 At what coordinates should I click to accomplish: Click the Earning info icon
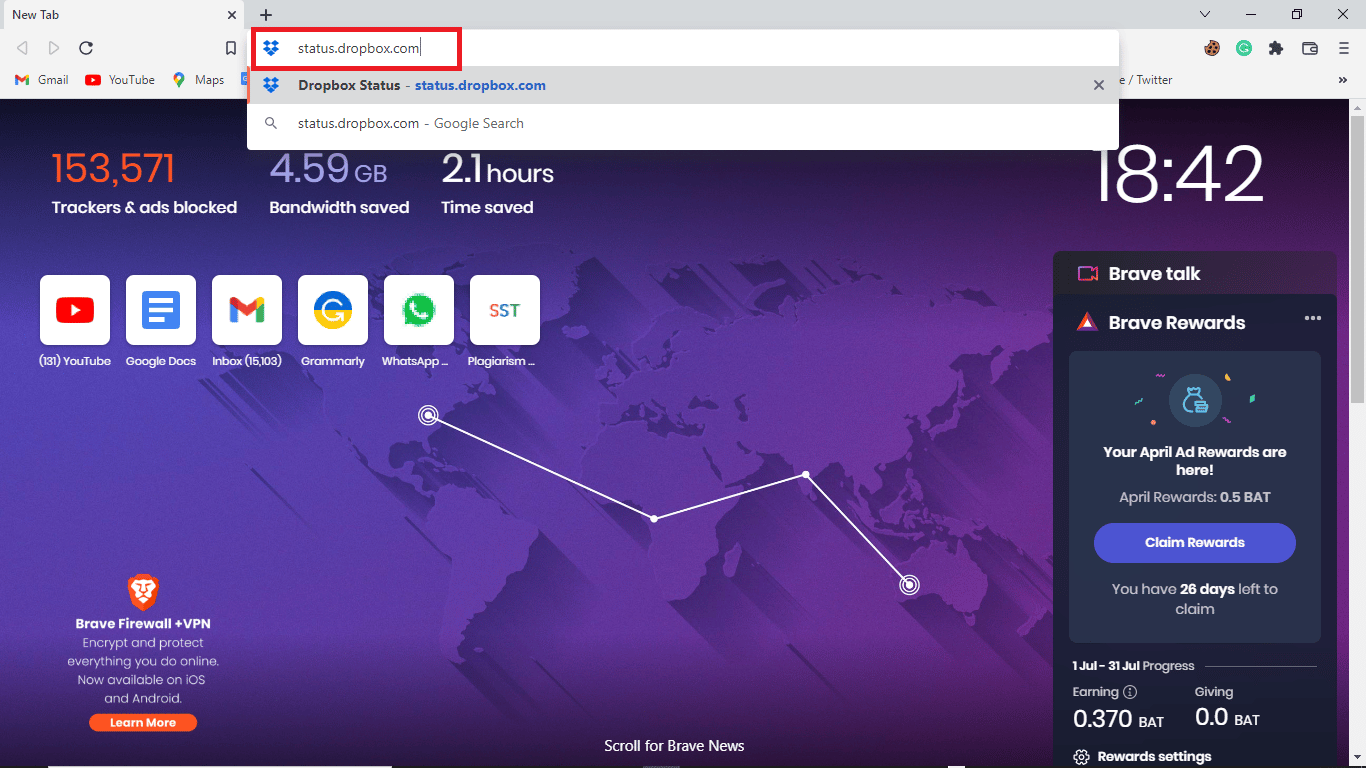pos(1130,692)
